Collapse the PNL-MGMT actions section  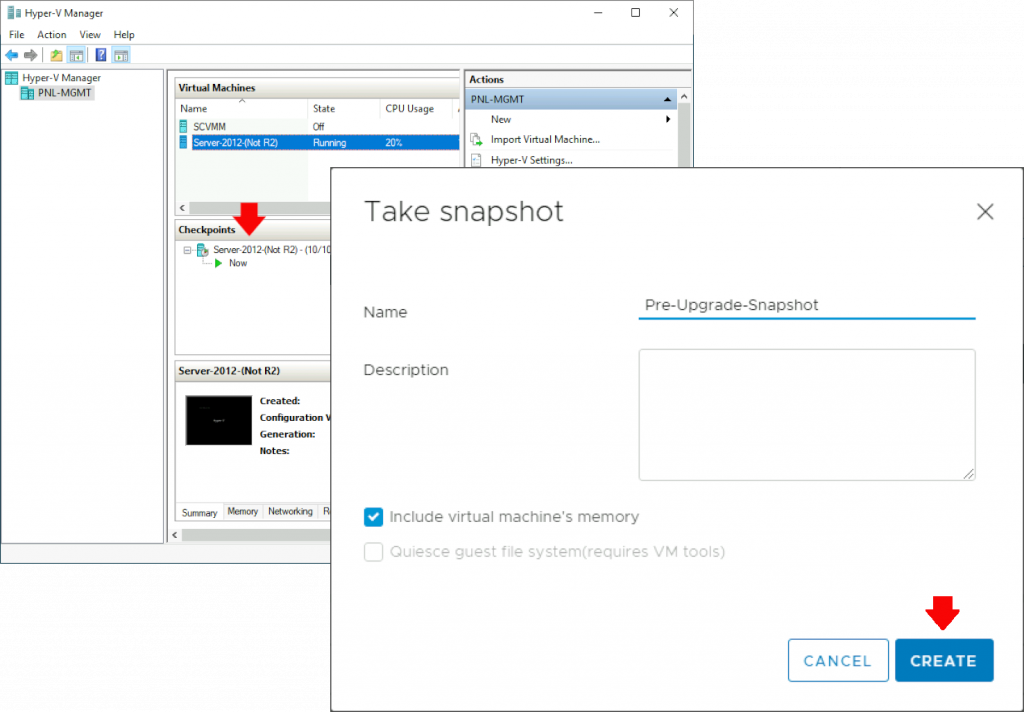668,99
